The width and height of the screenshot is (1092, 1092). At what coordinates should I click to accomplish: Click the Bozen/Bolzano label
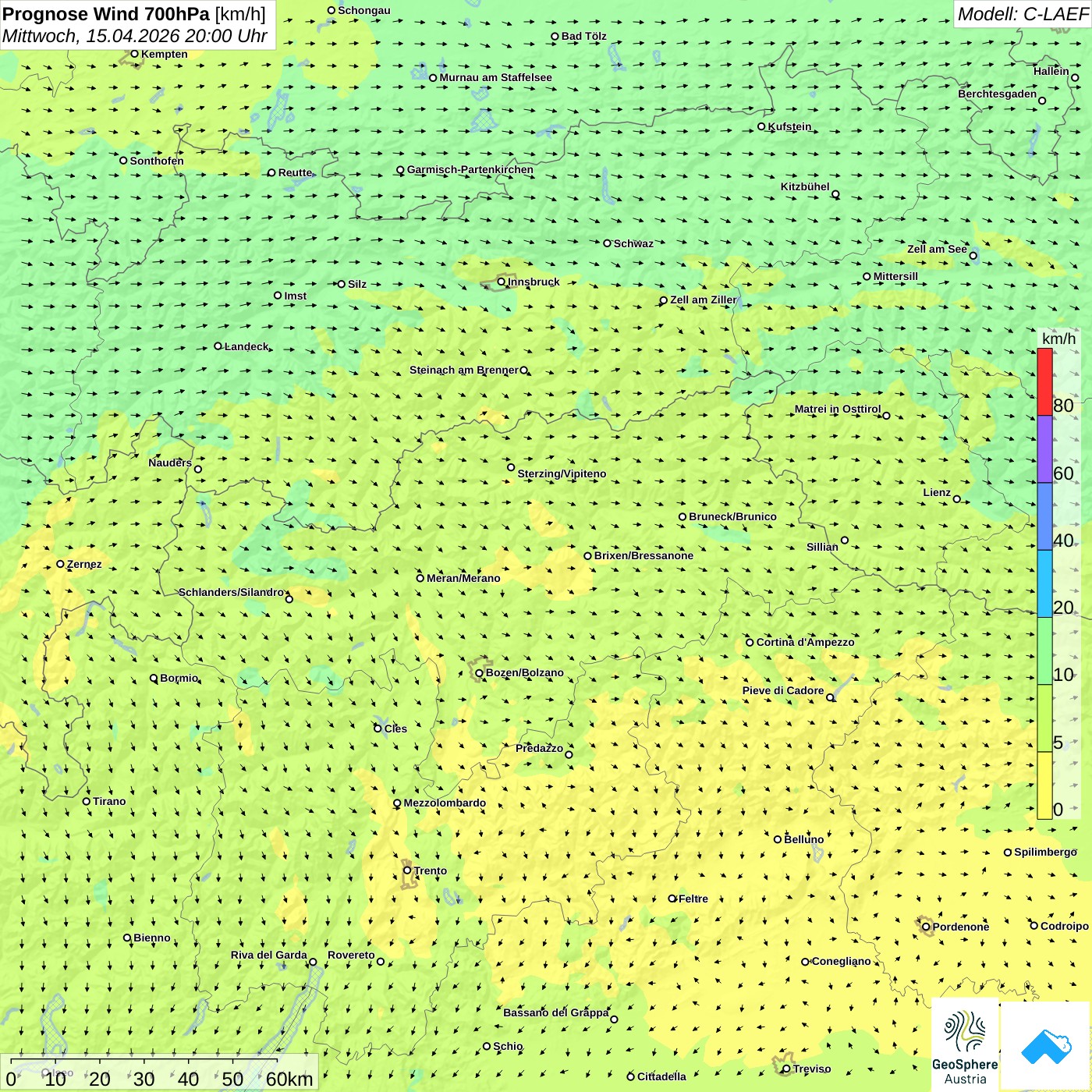pyautogui.click(x=524, y=672)
